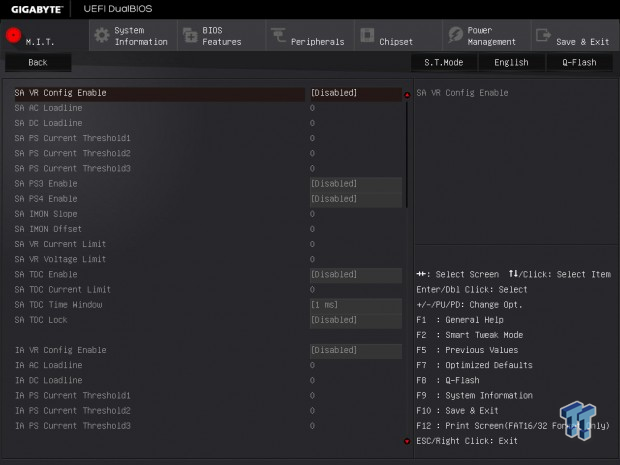The height and width of the screenshot is (465, 620).
Task: Select SA AC Loadline value field
Action: 312,108
